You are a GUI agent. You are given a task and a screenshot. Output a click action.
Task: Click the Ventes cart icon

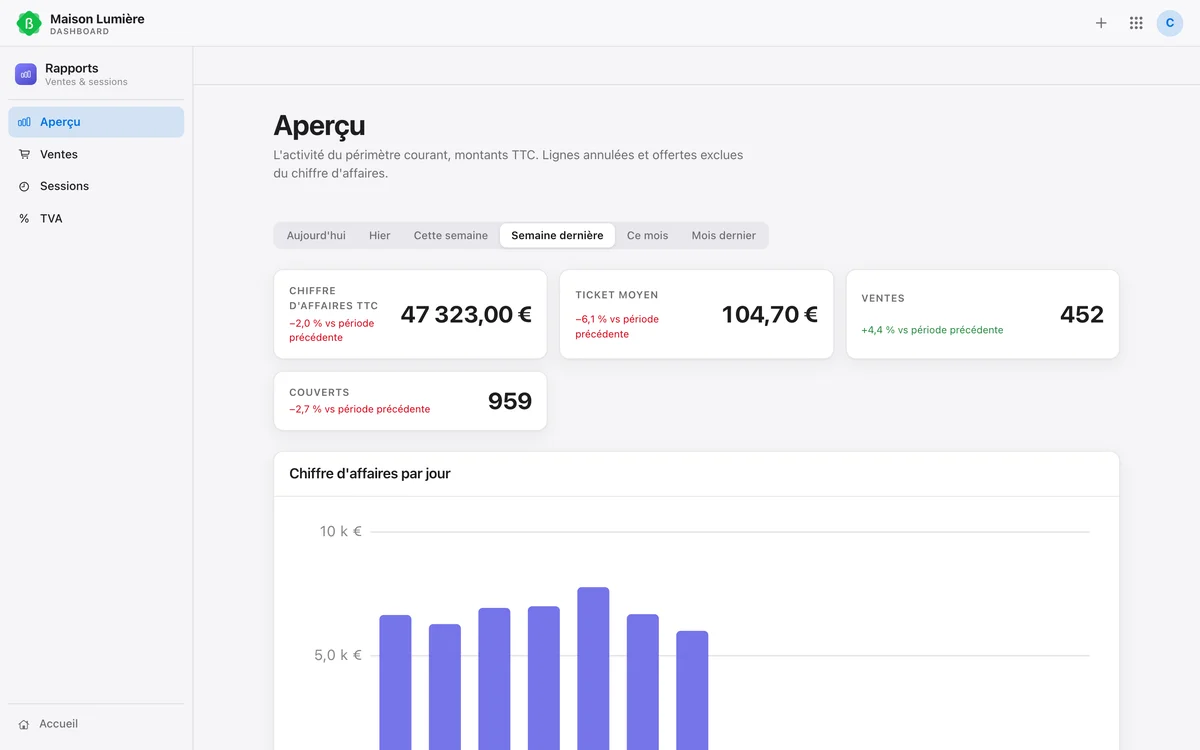[24, 154]
